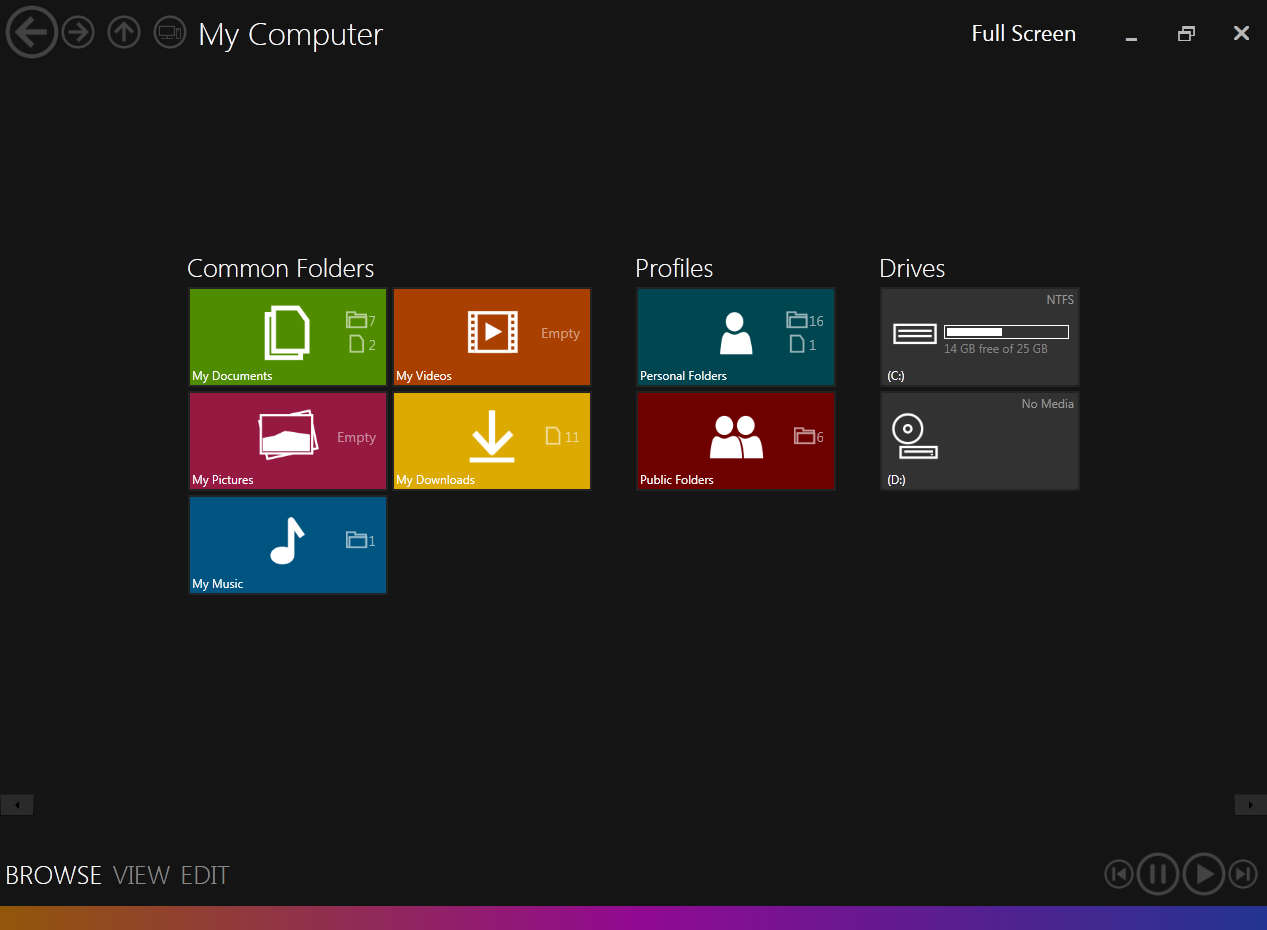Screen dimensions: 1267x930
Task: Open the My Videos tile
Action: pyautogui.click(x=492, y=337)
